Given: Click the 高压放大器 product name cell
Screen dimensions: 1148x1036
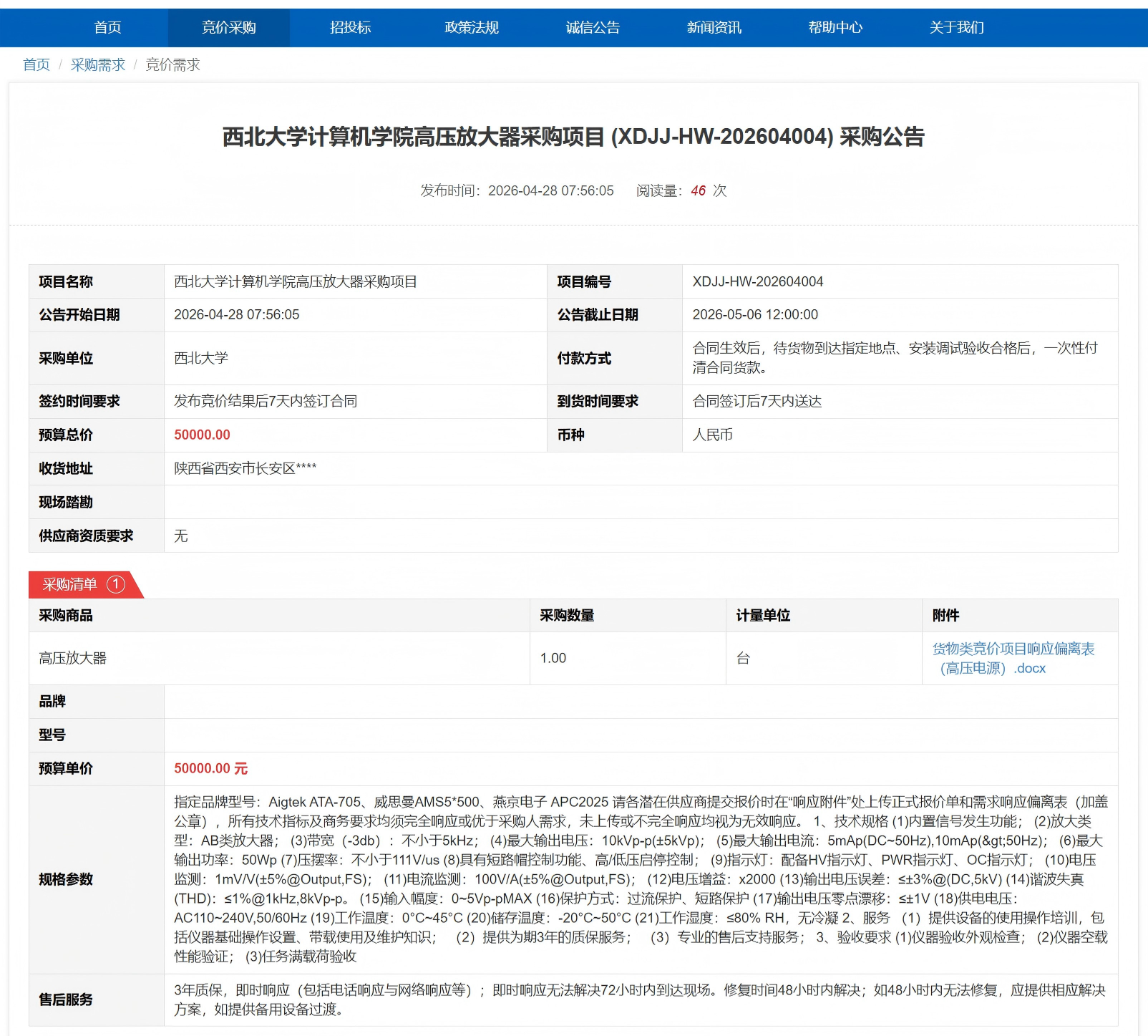Looking at the screenshot, I should 72,658.
